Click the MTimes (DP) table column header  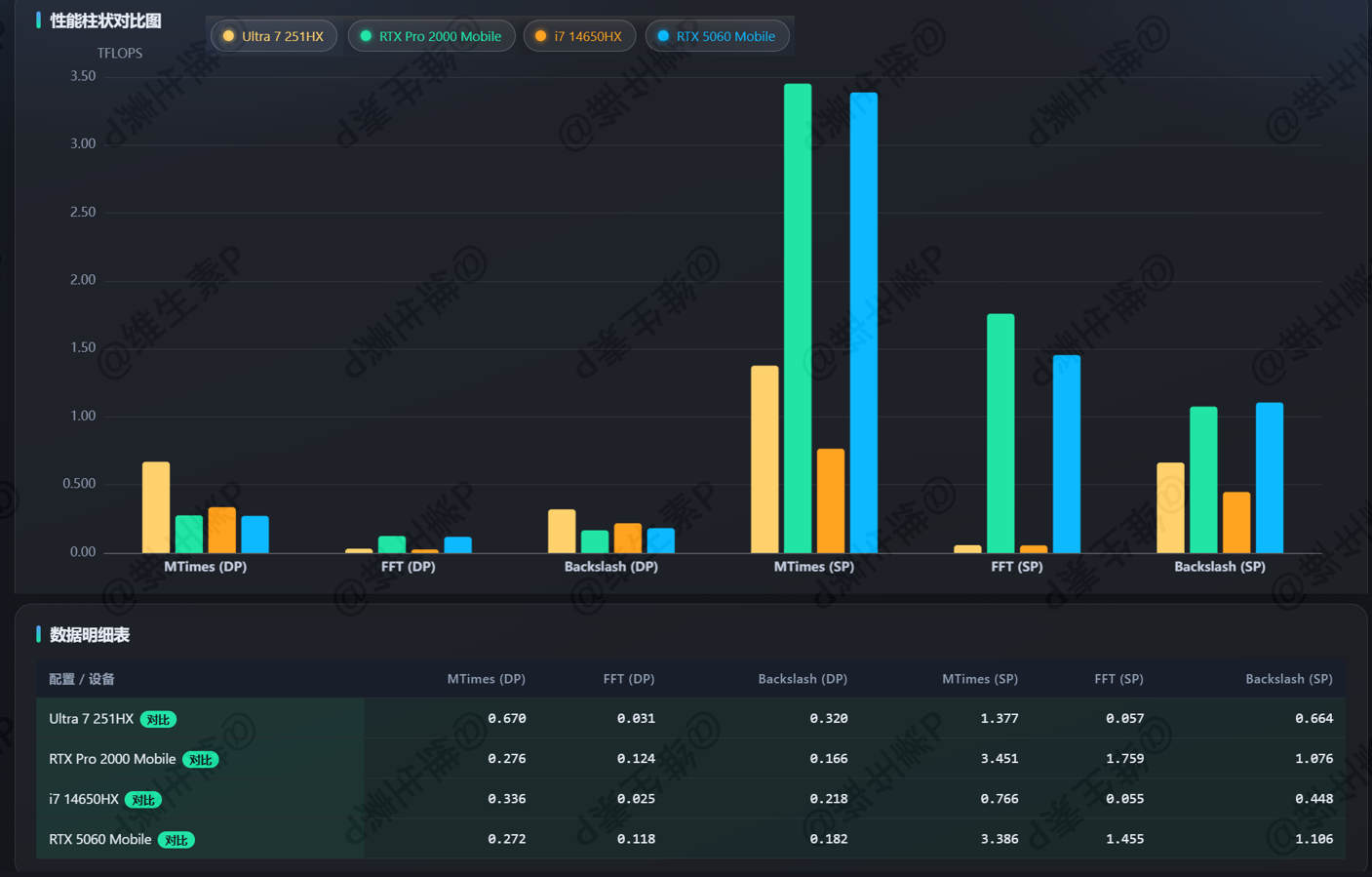487,679
